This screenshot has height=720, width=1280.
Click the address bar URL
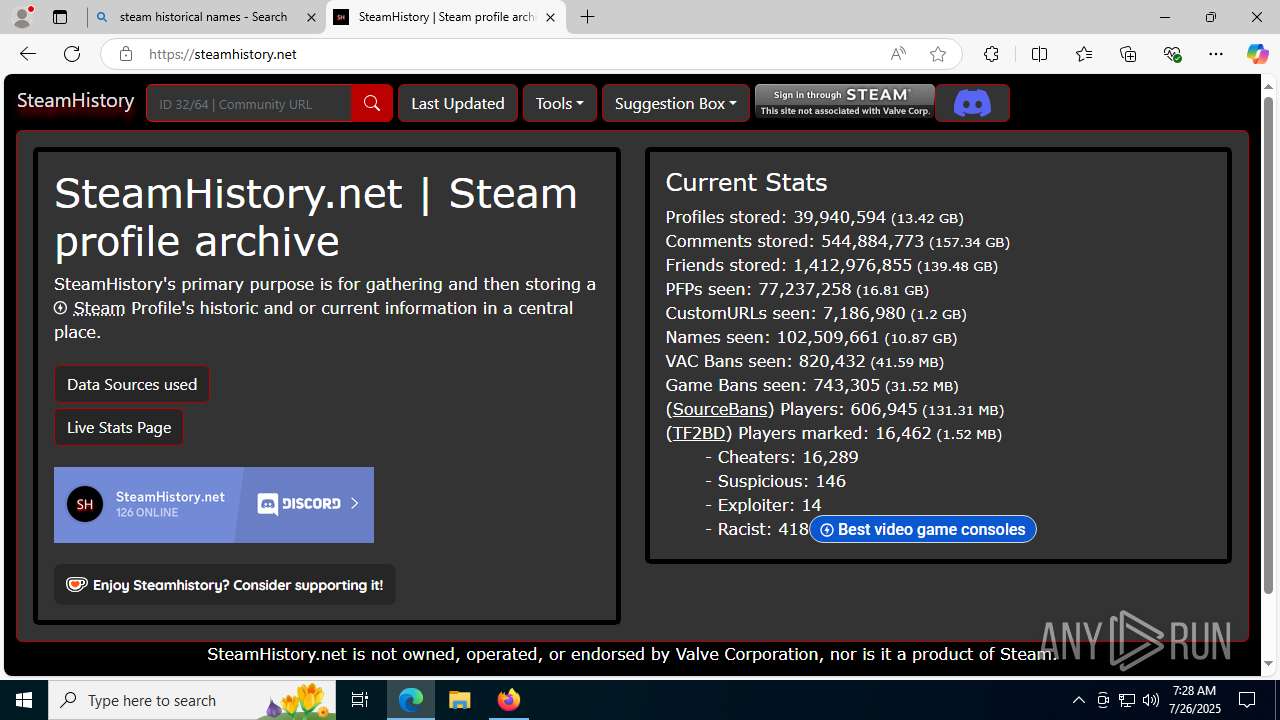tap(223, 54)
